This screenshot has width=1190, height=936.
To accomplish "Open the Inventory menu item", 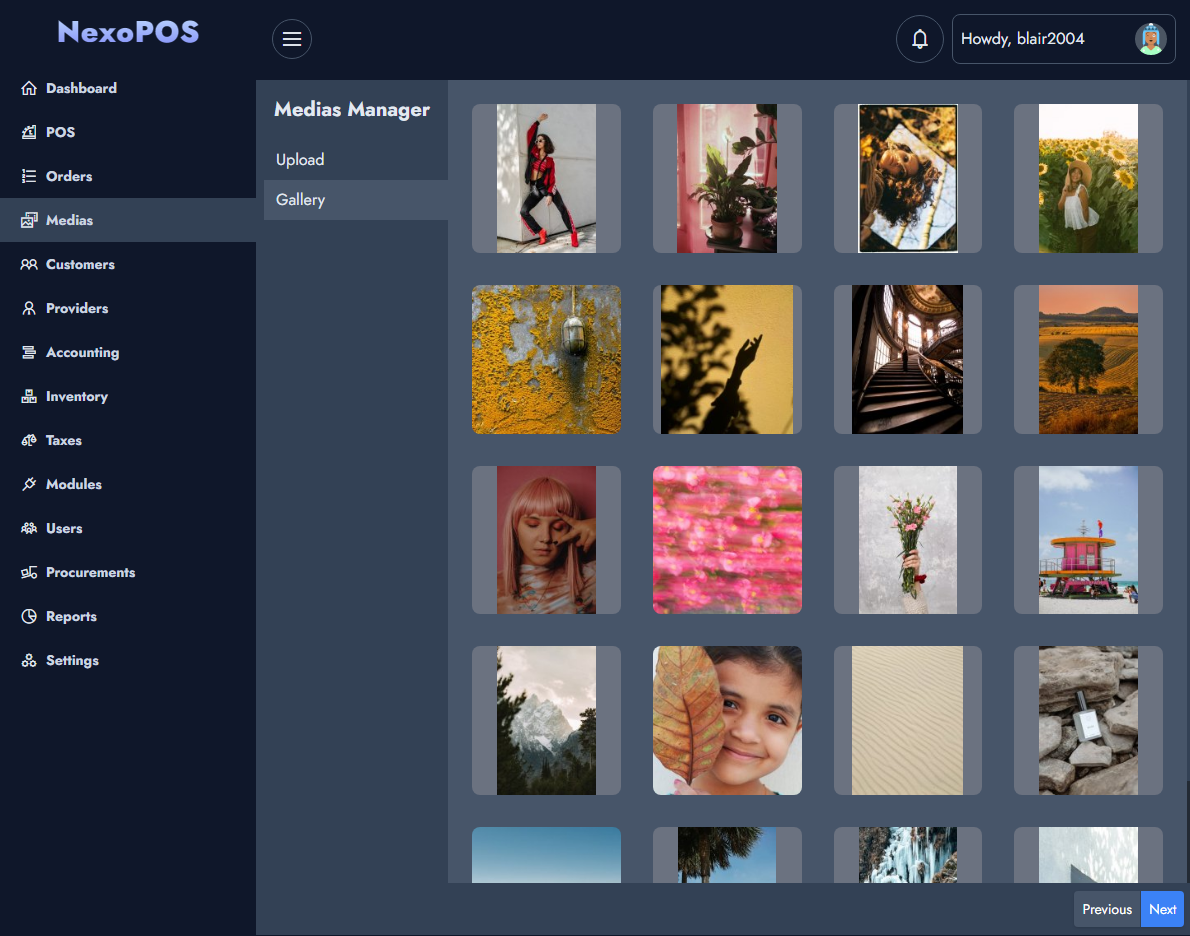I will [x=128, y=396].
